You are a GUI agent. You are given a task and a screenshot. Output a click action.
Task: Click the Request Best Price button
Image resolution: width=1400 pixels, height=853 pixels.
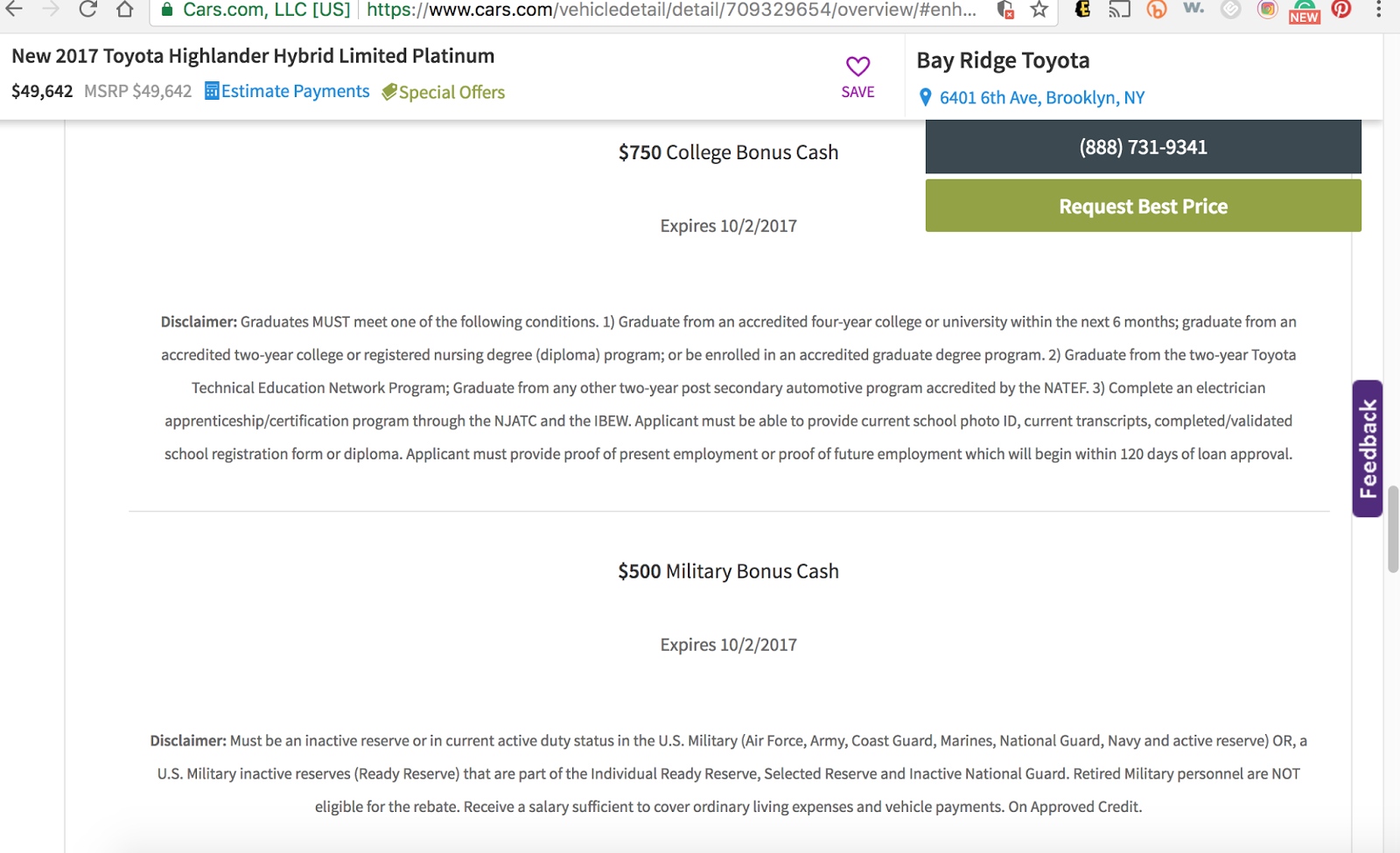[1144, 206]
